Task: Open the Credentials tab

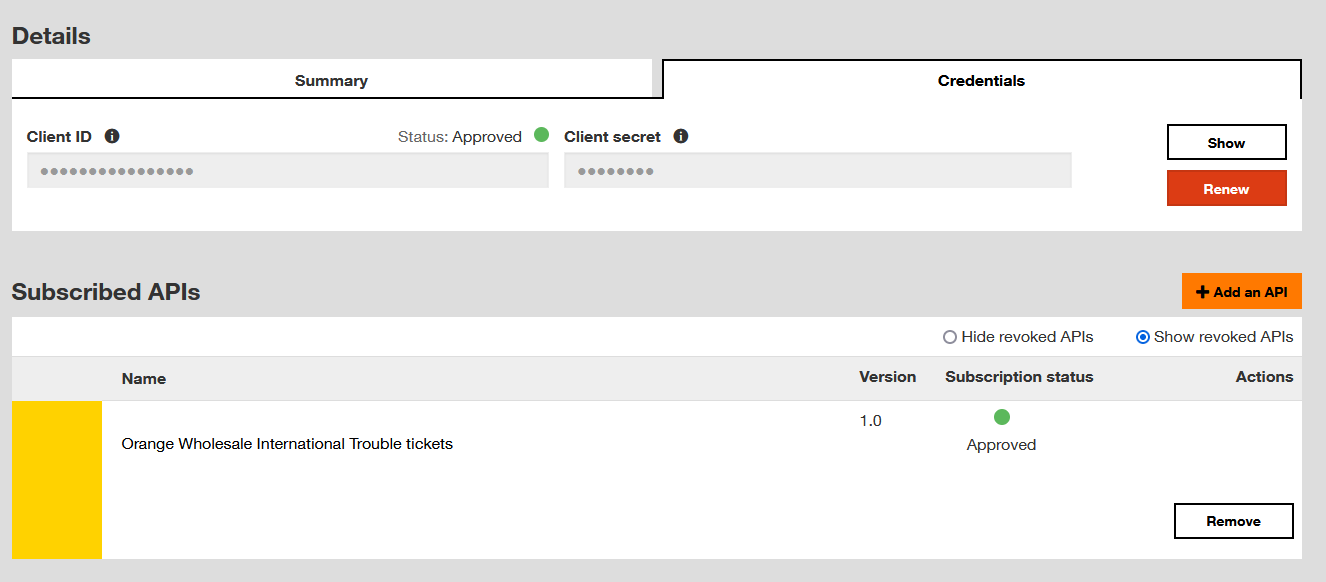Action: (981, 80)
